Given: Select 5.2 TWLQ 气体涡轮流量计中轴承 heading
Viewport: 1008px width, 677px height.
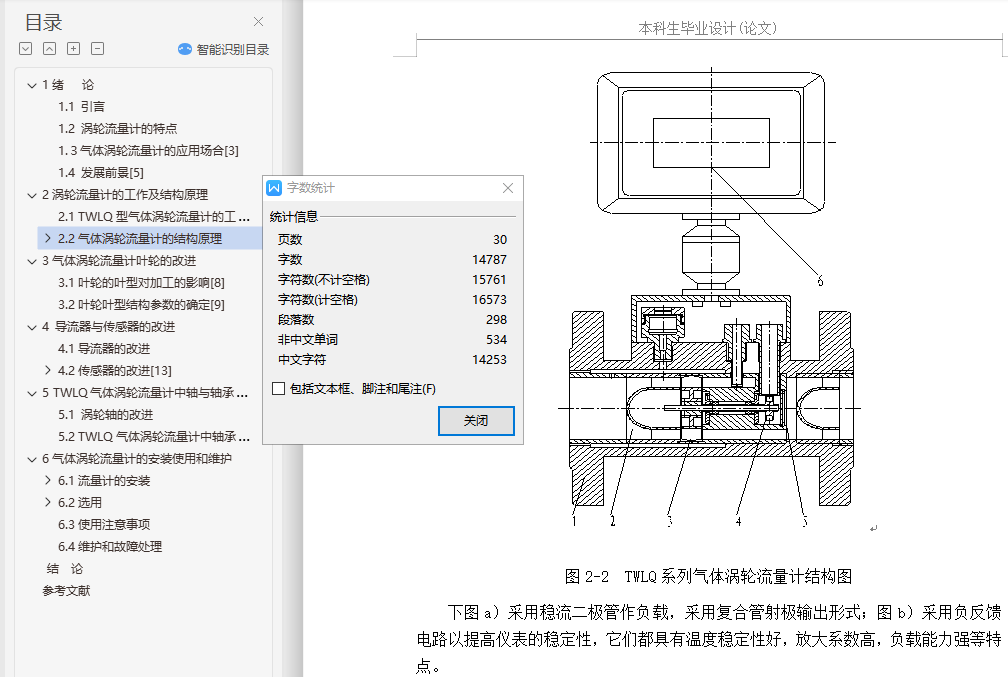Looking at the screenshot, I should 154,437.
